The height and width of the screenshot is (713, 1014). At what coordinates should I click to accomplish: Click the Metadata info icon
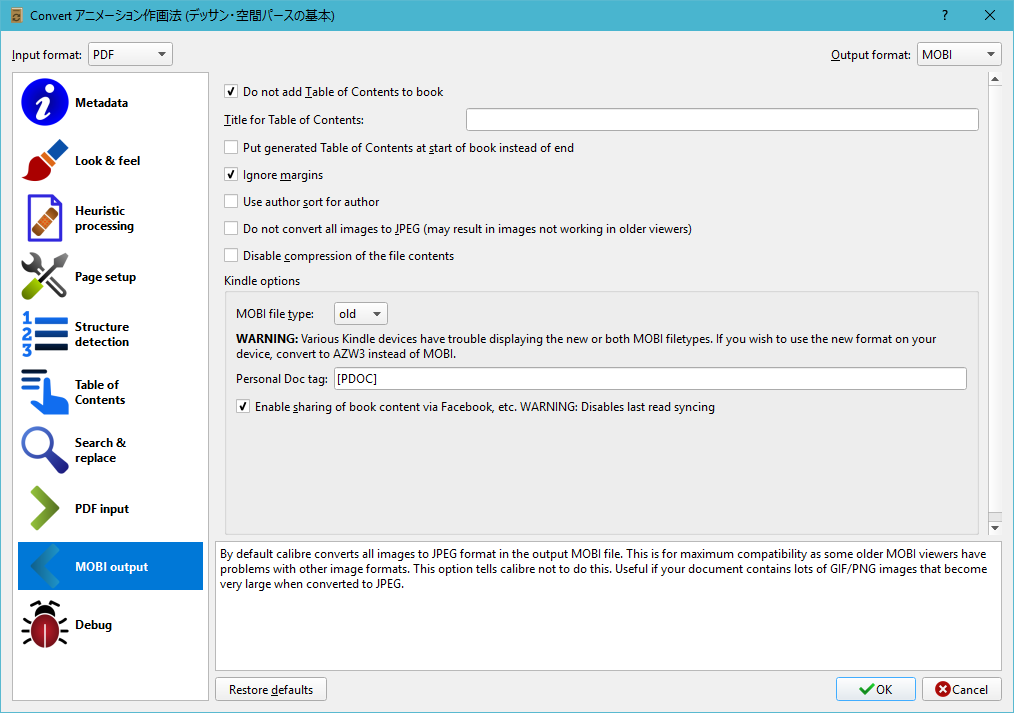click(x=45, y=102)
